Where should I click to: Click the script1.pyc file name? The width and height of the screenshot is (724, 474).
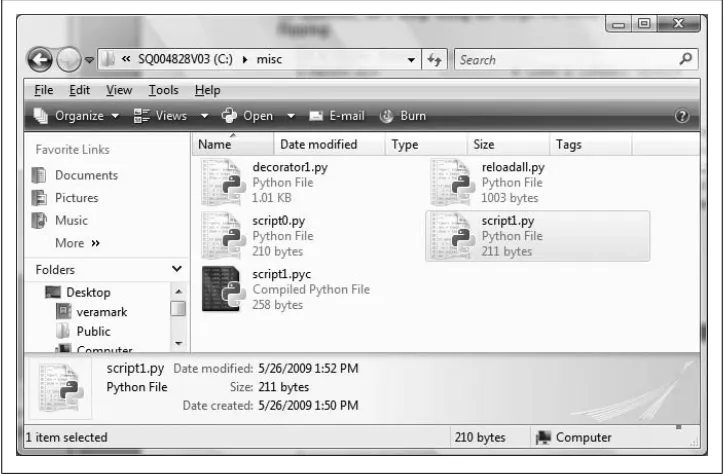282,274
